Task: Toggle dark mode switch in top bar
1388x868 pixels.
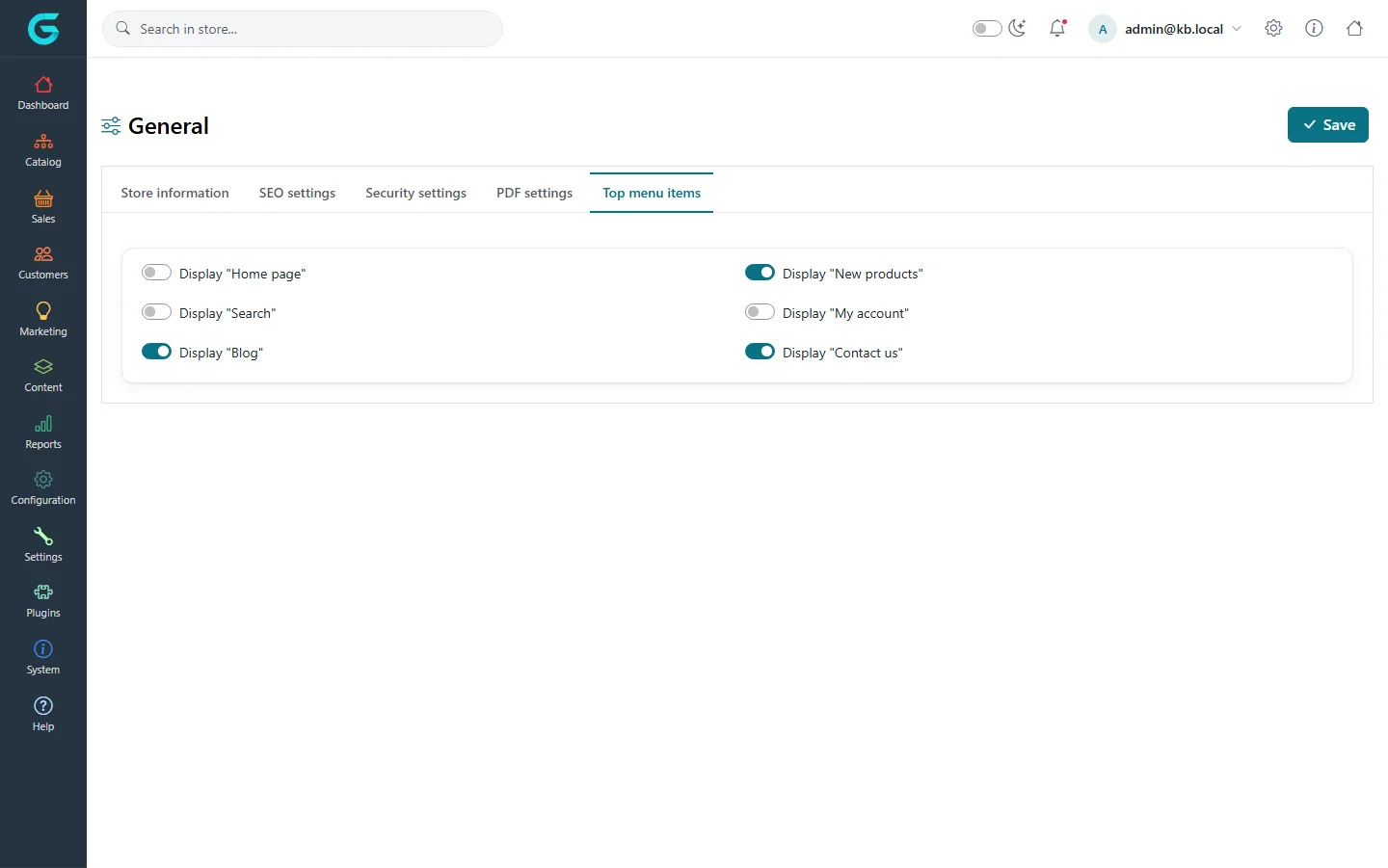Action: tap(987, 29)
